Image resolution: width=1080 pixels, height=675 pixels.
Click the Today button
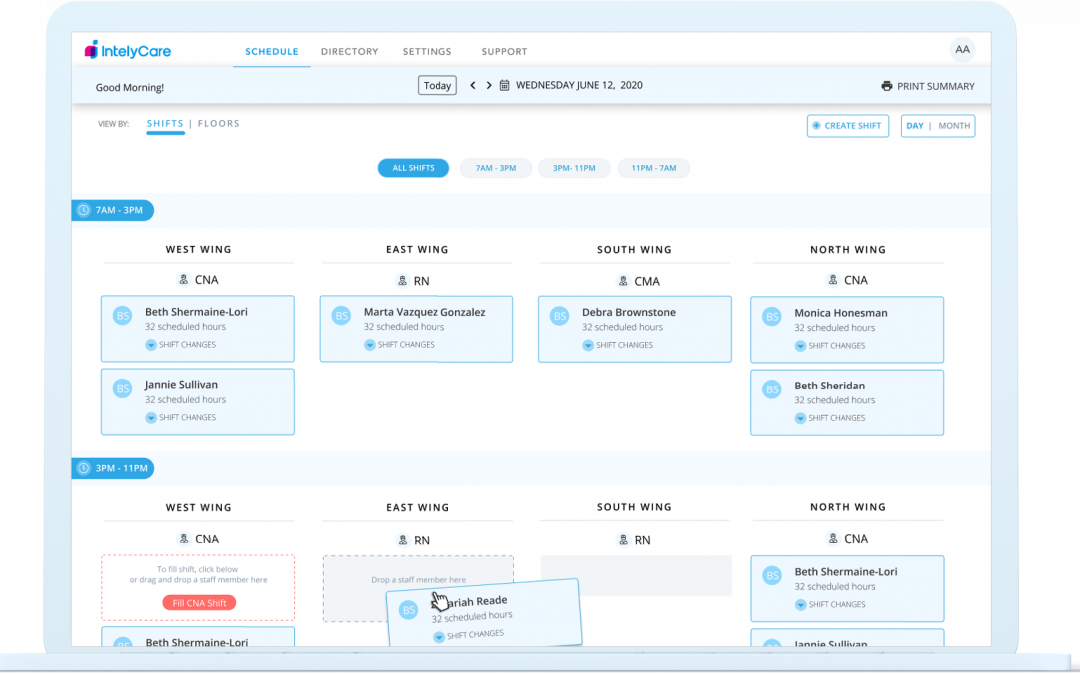[437, 86]
